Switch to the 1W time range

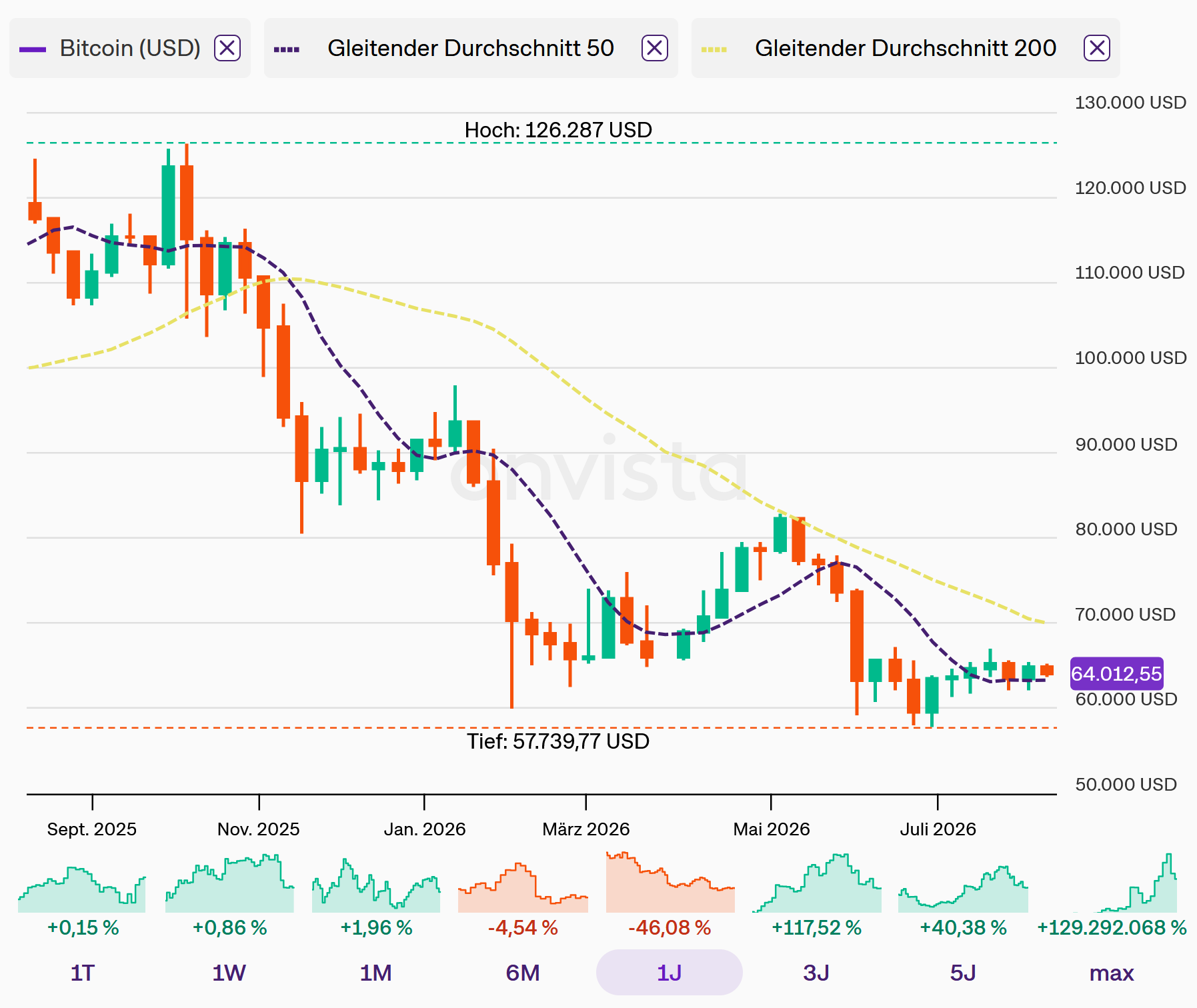click(x=229, y=973)
